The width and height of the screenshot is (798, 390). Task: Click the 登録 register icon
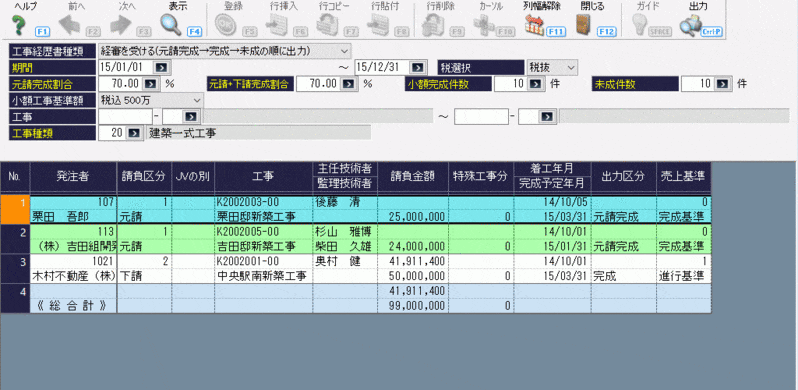(224, 24)
